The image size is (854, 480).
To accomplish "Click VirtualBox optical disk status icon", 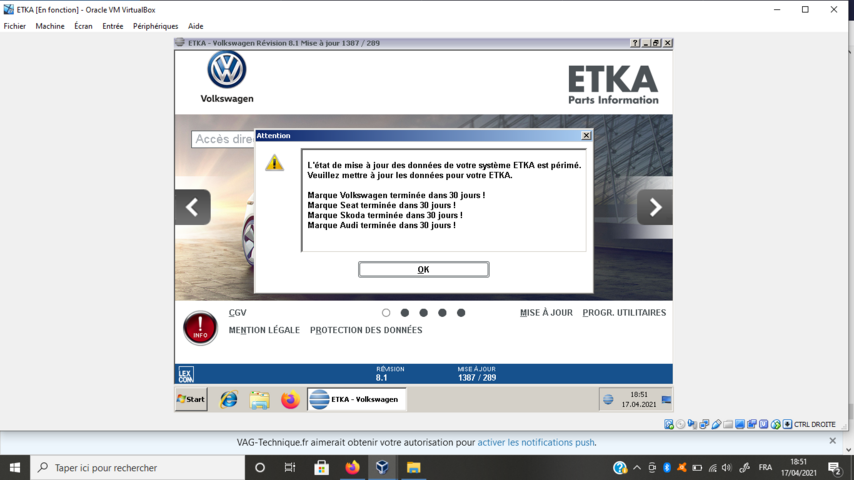I will click(x=680, y=424).
